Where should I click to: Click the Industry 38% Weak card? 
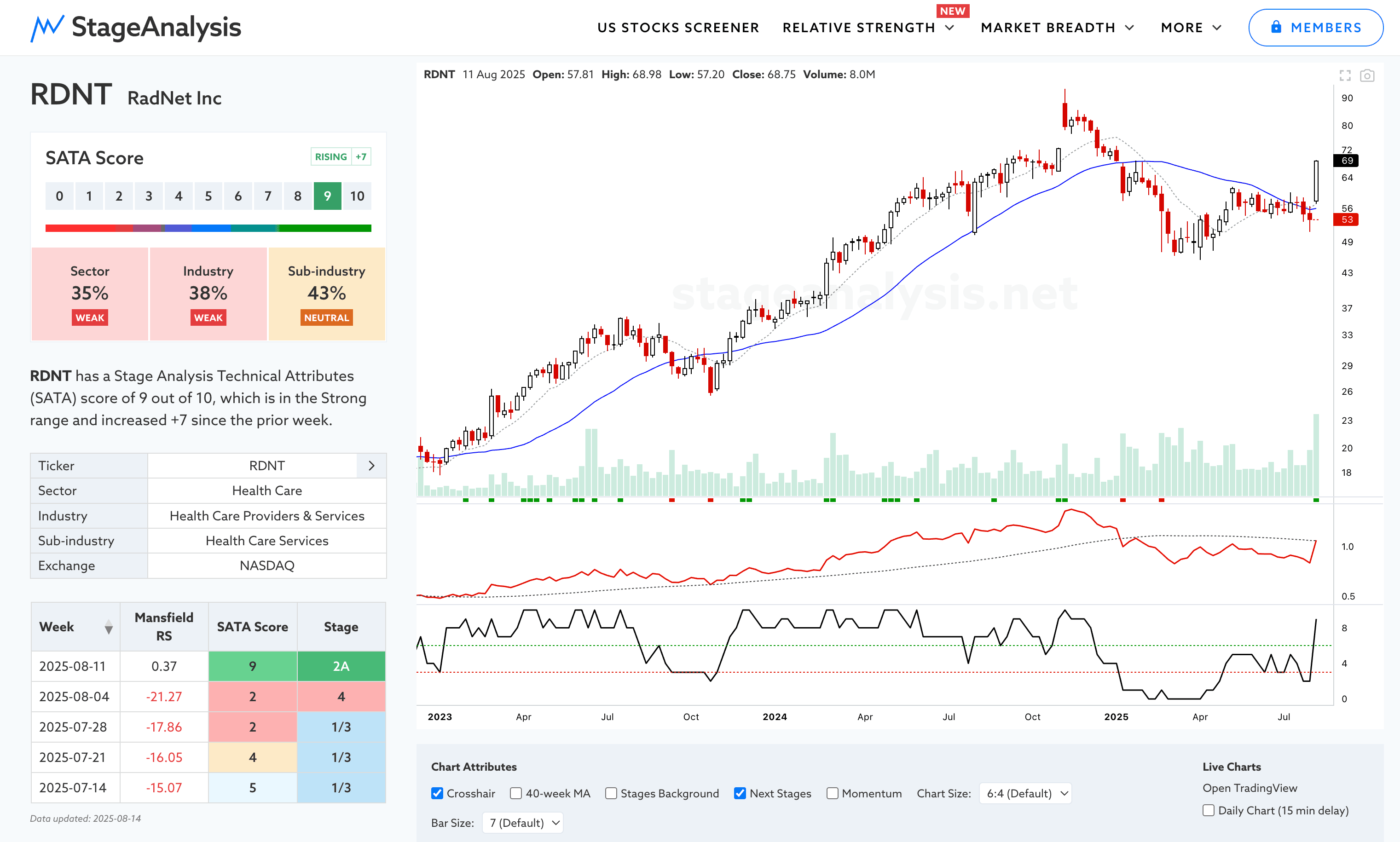pos(208,294)
